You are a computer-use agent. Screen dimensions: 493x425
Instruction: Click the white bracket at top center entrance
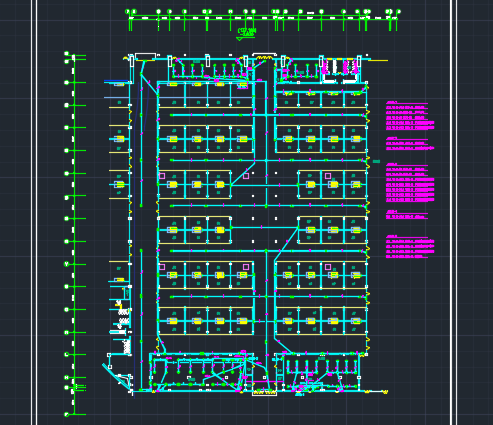(264, 55)
